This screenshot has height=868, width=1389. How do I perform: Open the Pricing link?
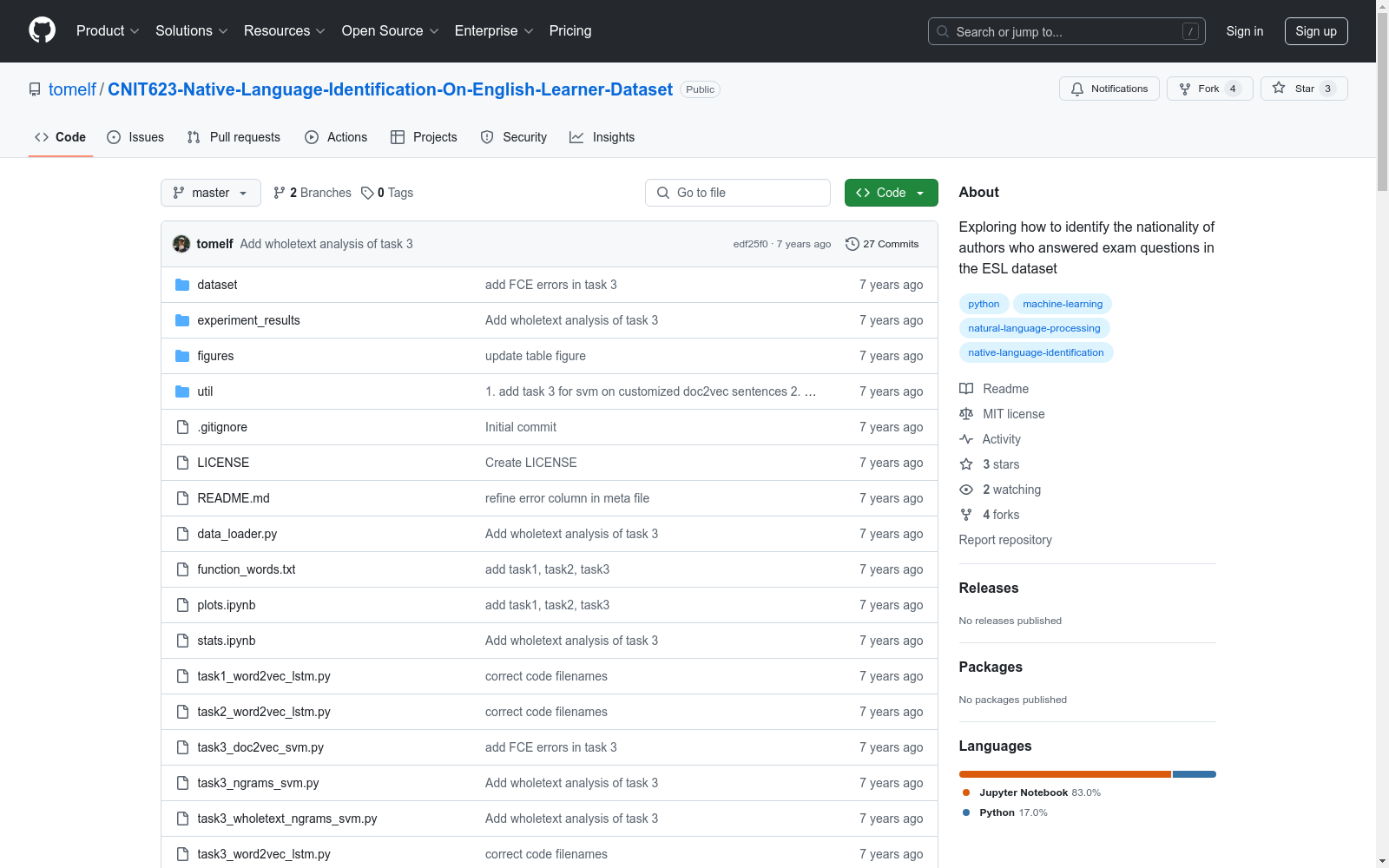click(x=570, y=30)
